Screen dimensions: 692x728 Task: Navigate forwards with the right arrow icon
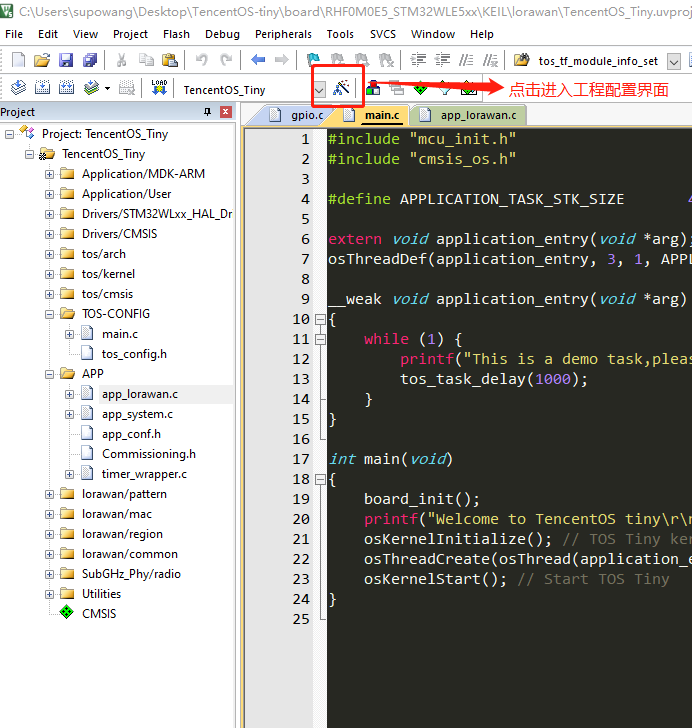point(281,60)
